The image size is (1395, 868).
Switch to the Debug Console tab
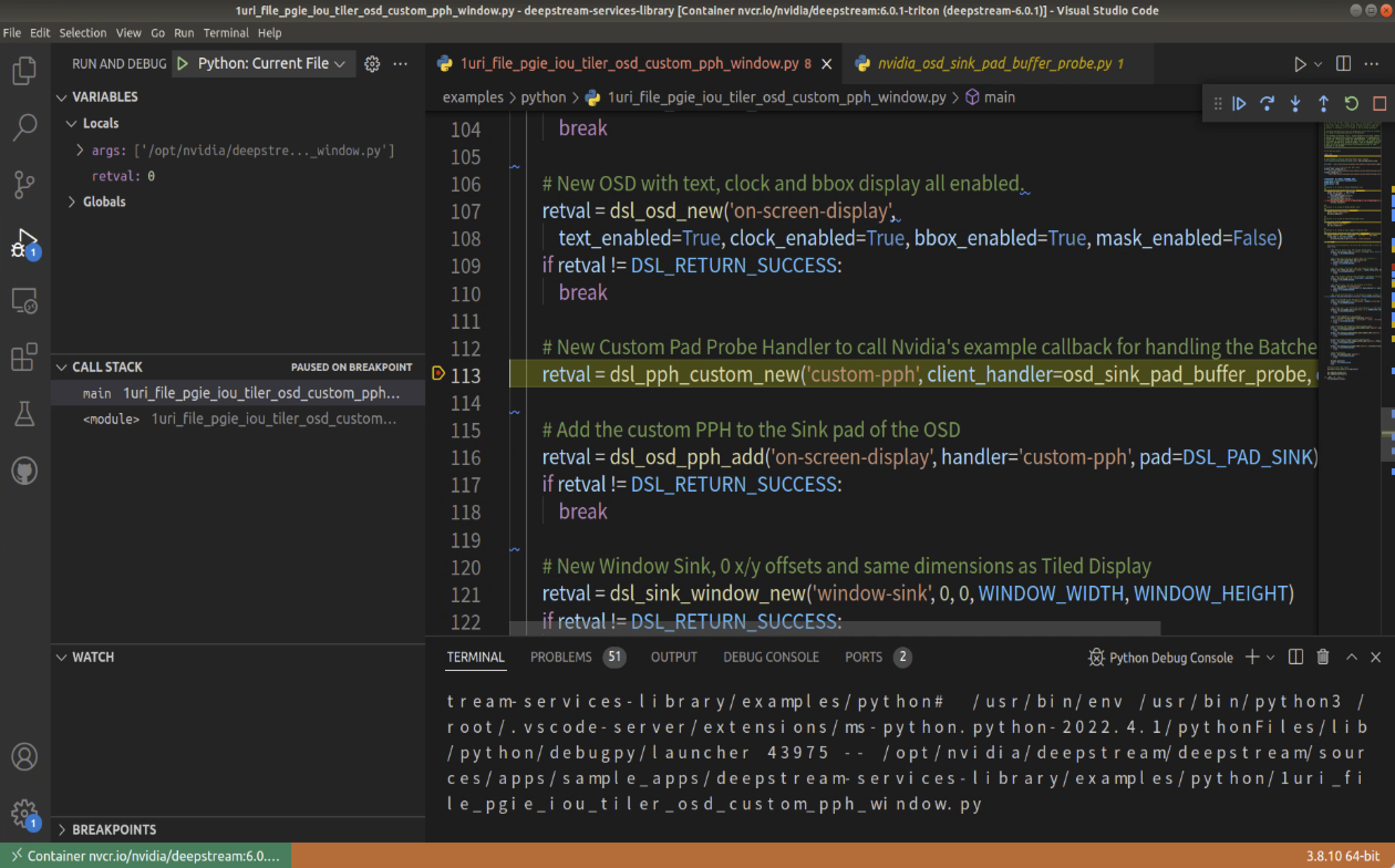(x=771, y=657)
